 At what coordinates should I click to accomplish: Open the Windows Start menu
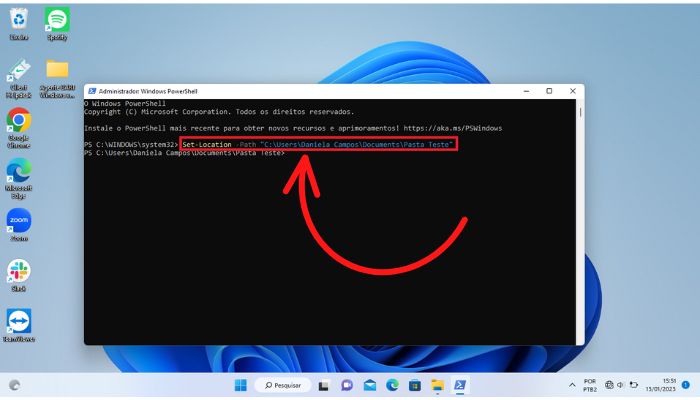click(241, 385)
